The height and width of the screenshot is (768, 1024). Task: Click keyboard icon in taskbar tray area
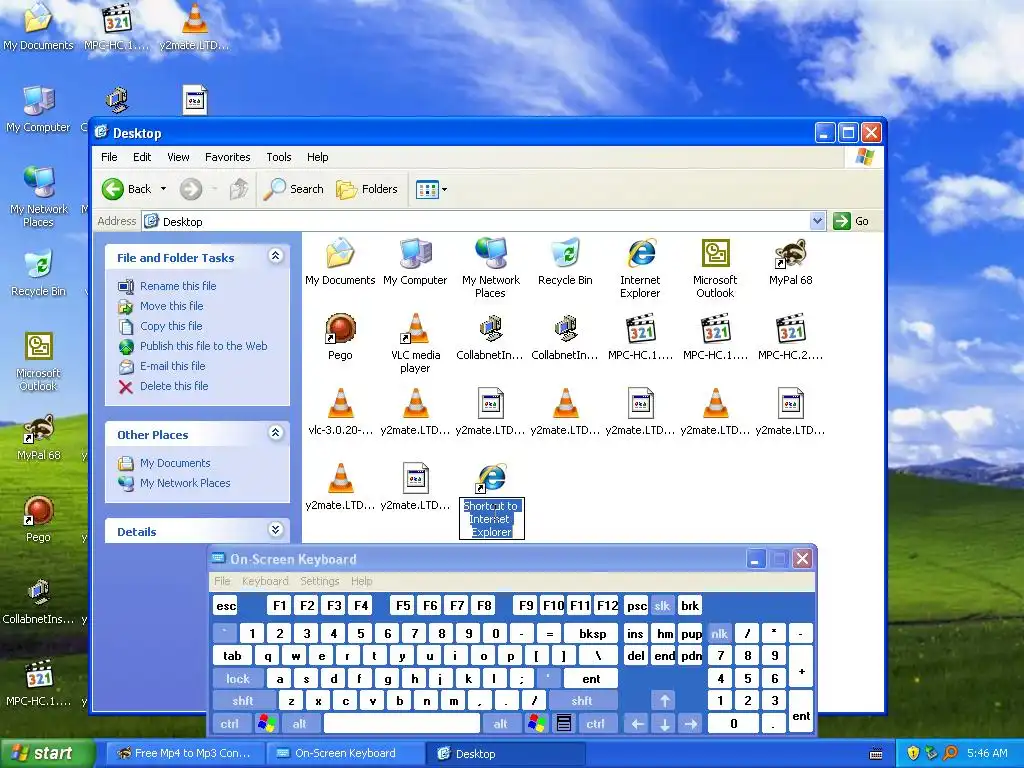[x=876, y=754]
